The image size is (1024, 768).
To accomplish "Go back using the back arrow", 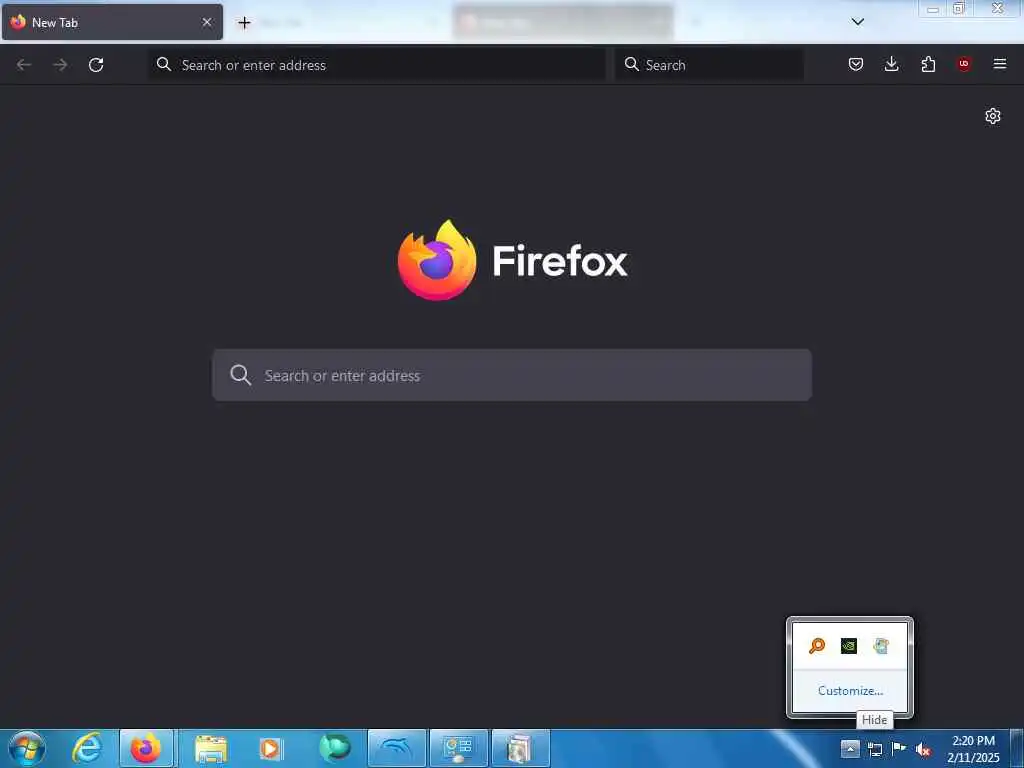I will (x=24, y=65).
